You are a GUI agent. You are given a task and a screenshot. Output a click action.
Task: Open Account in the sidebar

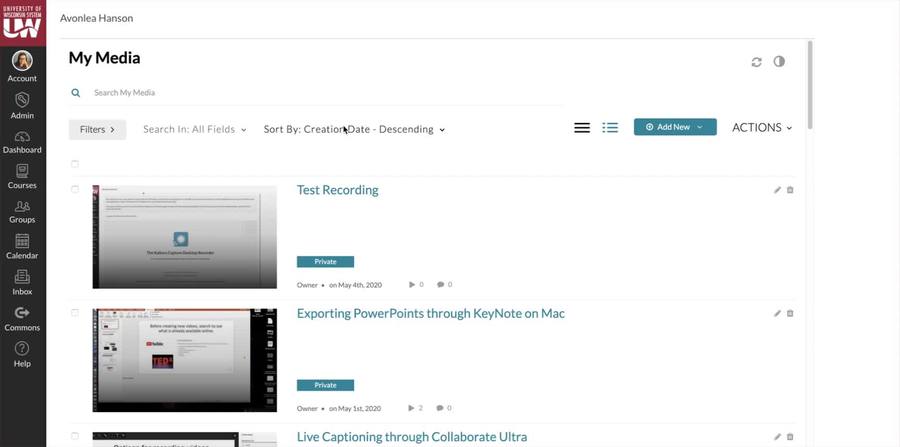pyautogui.click(x=22, y=67)
